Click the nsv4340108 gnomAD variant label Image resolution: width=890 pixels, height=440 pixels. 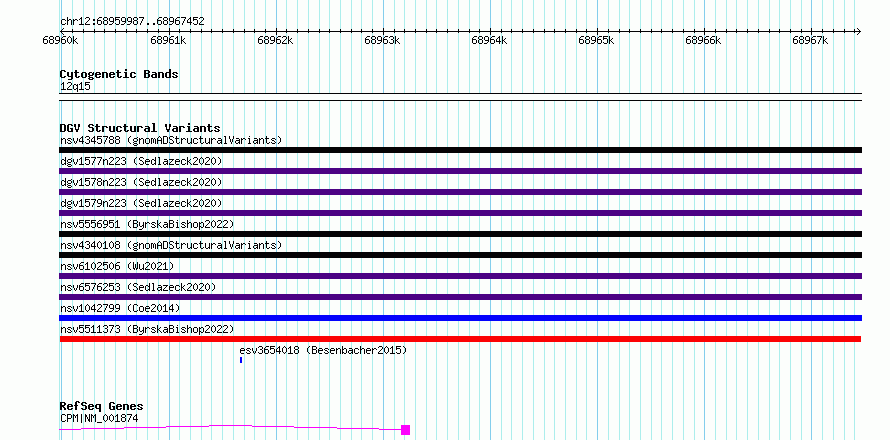171,245
